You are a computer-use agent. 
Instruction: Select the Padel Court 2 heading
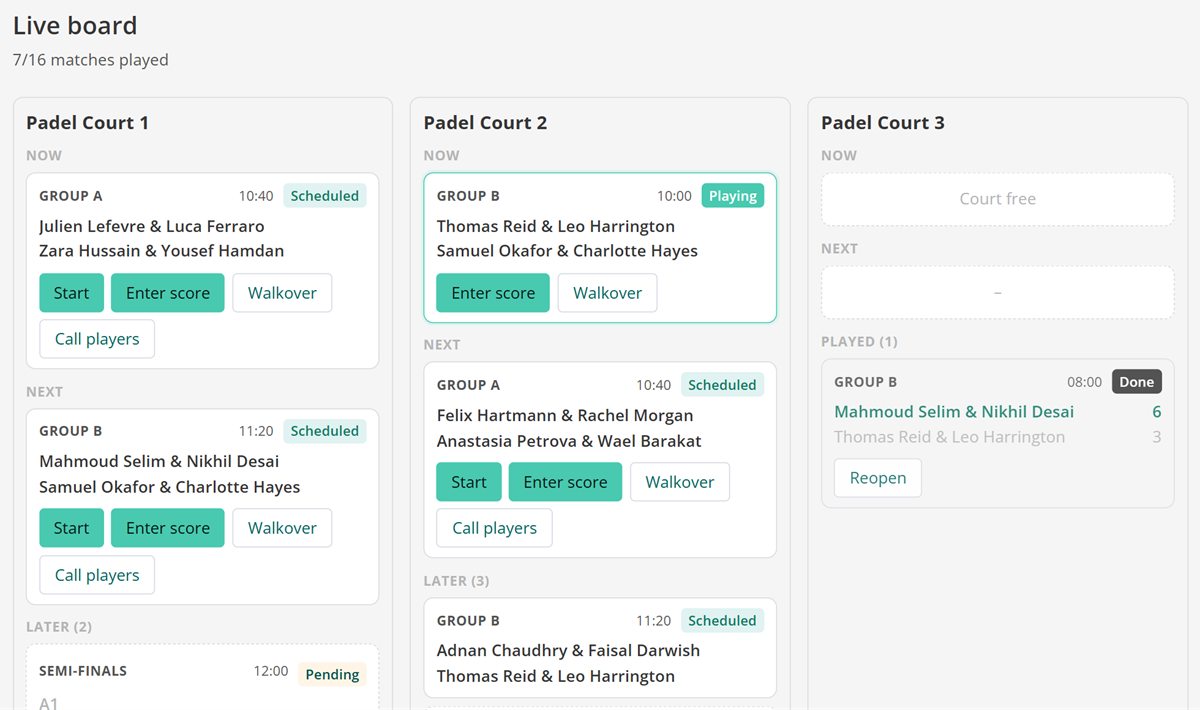485,123
